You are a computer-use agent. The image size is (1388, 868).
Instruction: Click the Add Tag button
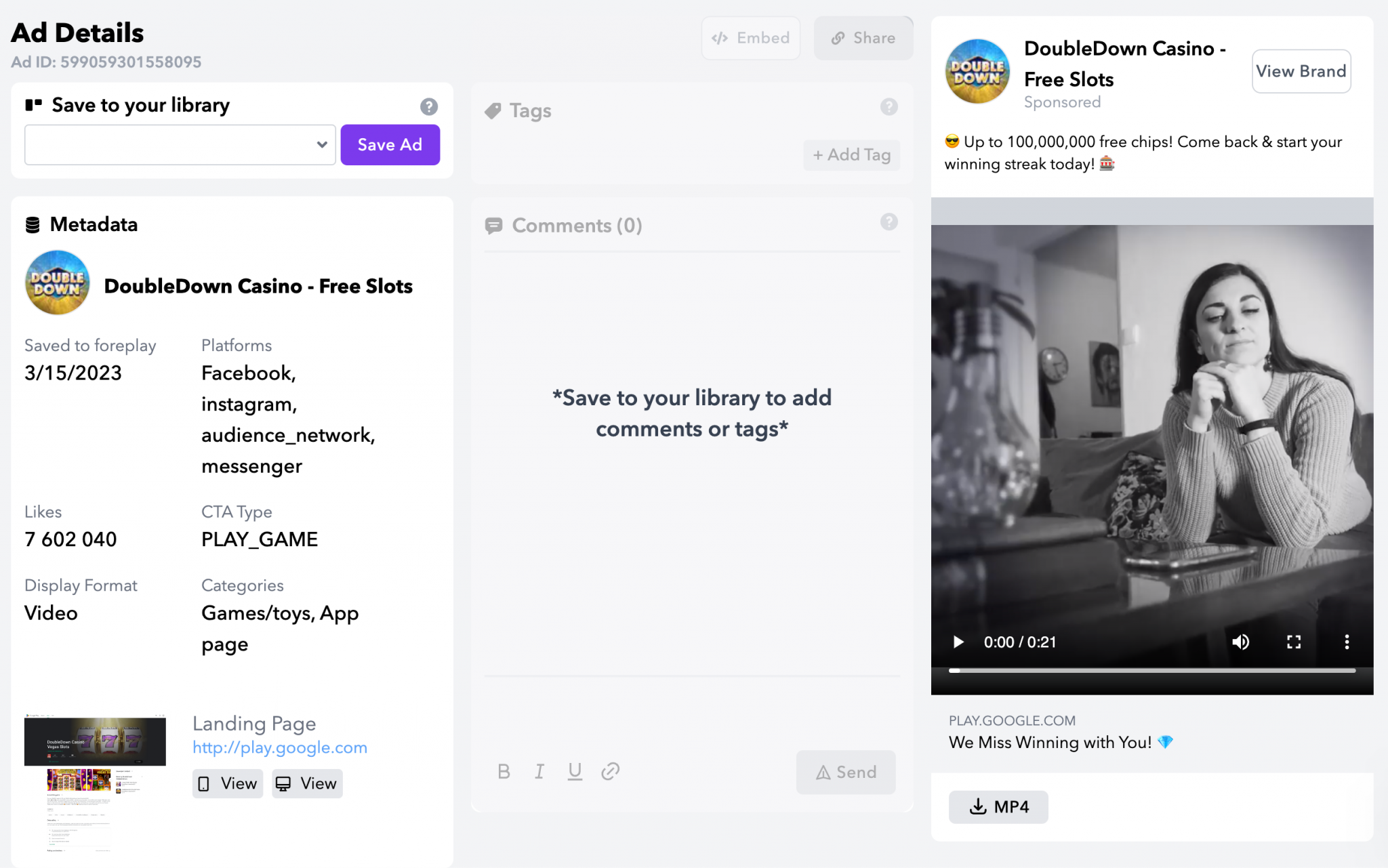click(852, 154)
